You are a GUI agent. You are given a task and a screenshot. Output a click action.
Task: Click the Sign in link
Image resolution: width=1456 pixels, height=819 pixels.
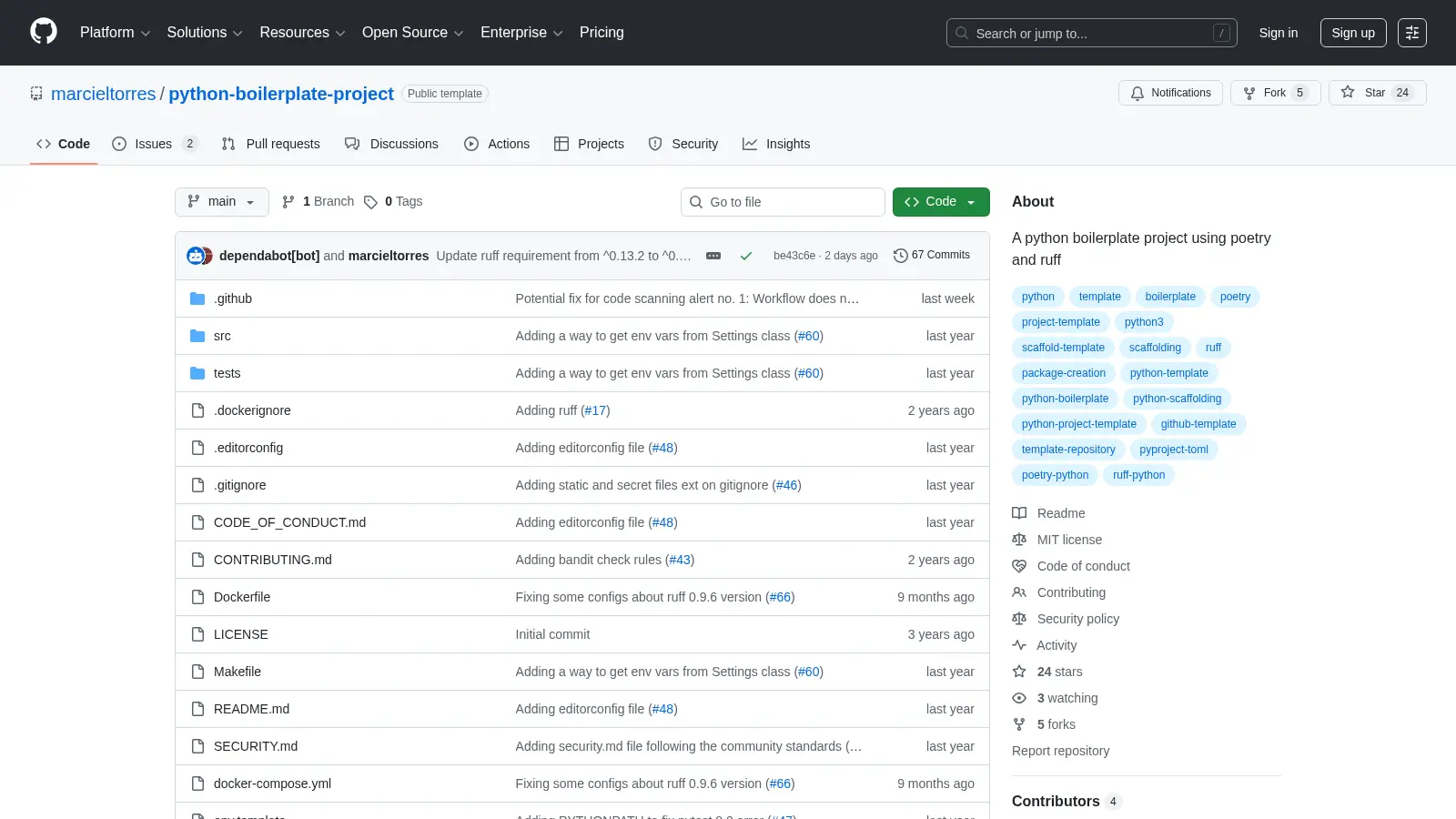click(1279, 33)
